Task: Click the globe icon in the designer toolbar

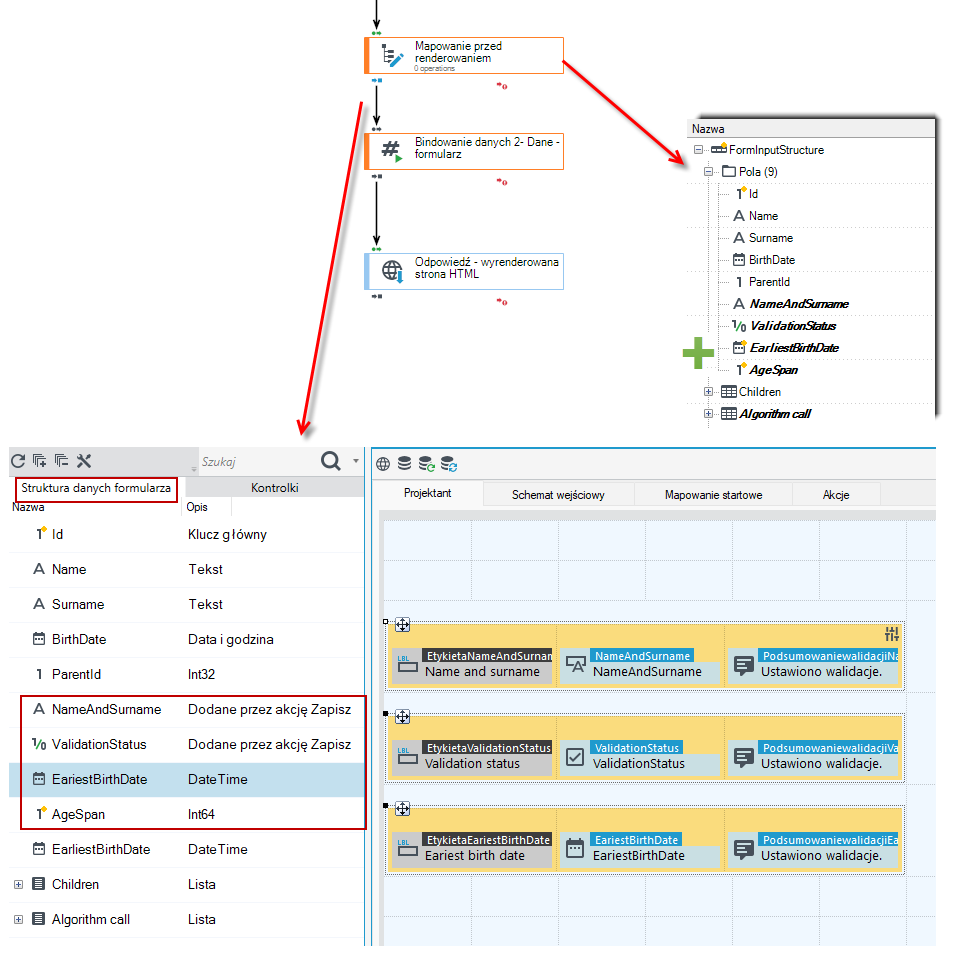Action: click(x=383, y=464)
